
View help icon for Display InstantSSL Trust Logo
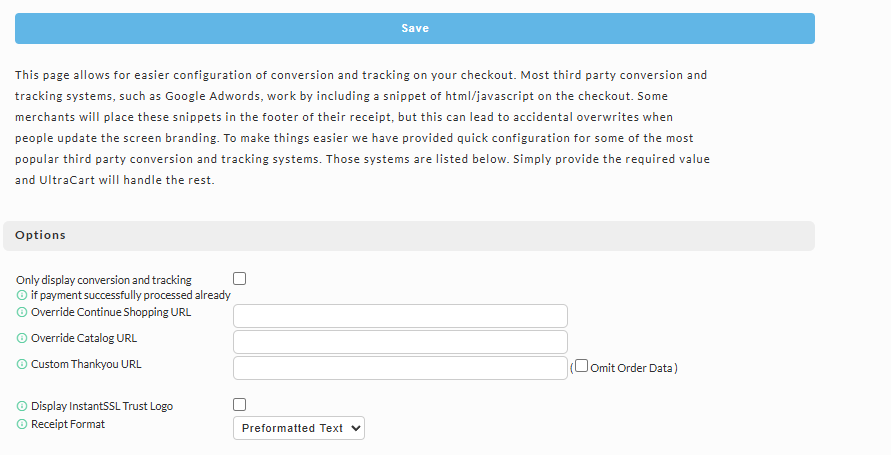point(22,406)
